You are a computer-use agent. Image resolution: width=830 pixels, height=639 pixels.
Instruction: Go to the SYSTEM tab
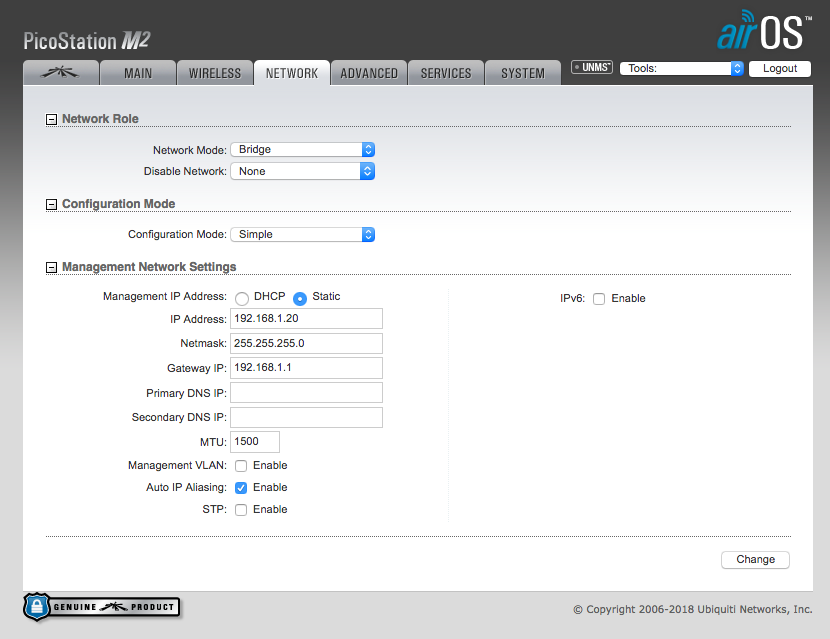(523, 73)
